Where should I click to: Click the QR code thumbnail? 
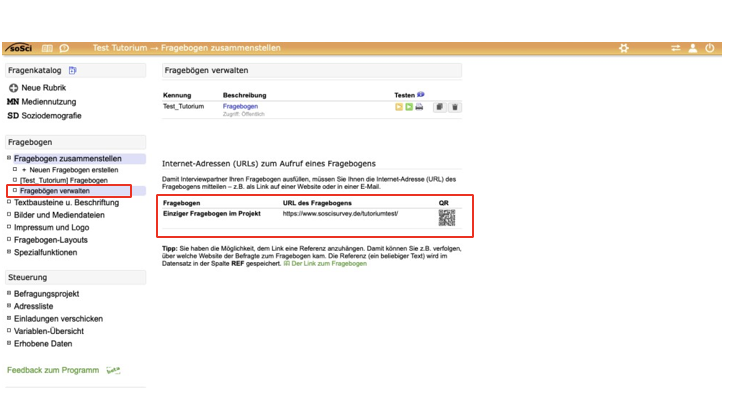[x=446, y=218]
